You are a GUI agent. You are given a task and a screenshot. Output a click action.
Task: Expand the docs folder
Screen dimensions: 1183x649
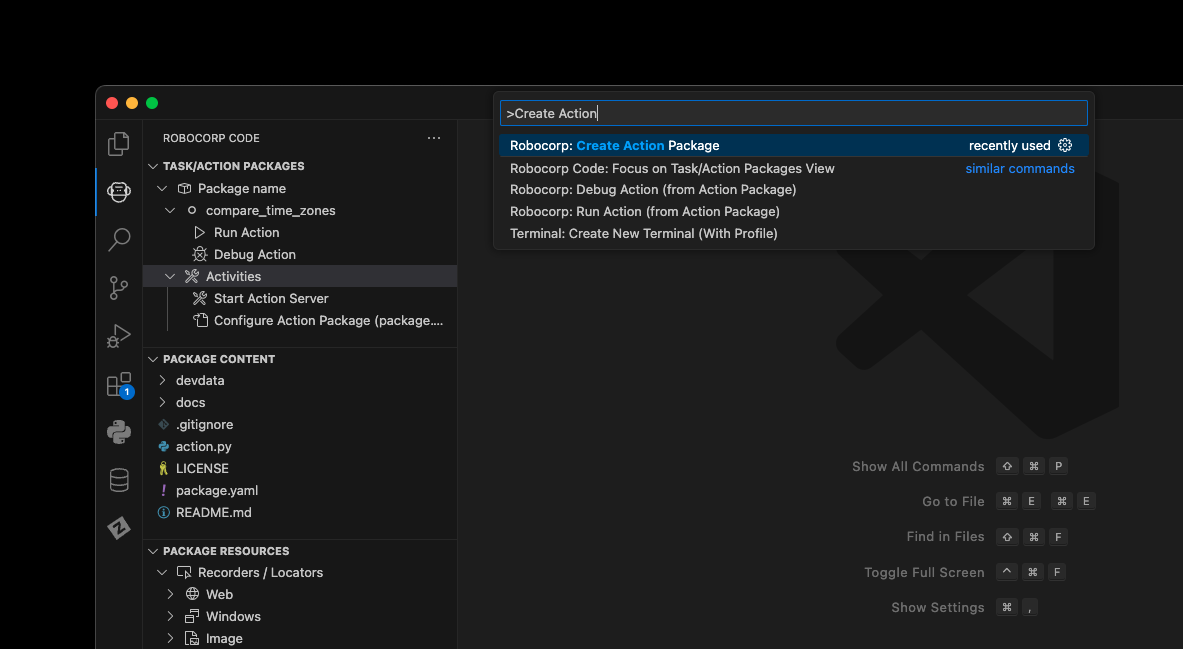coord(162,402)
